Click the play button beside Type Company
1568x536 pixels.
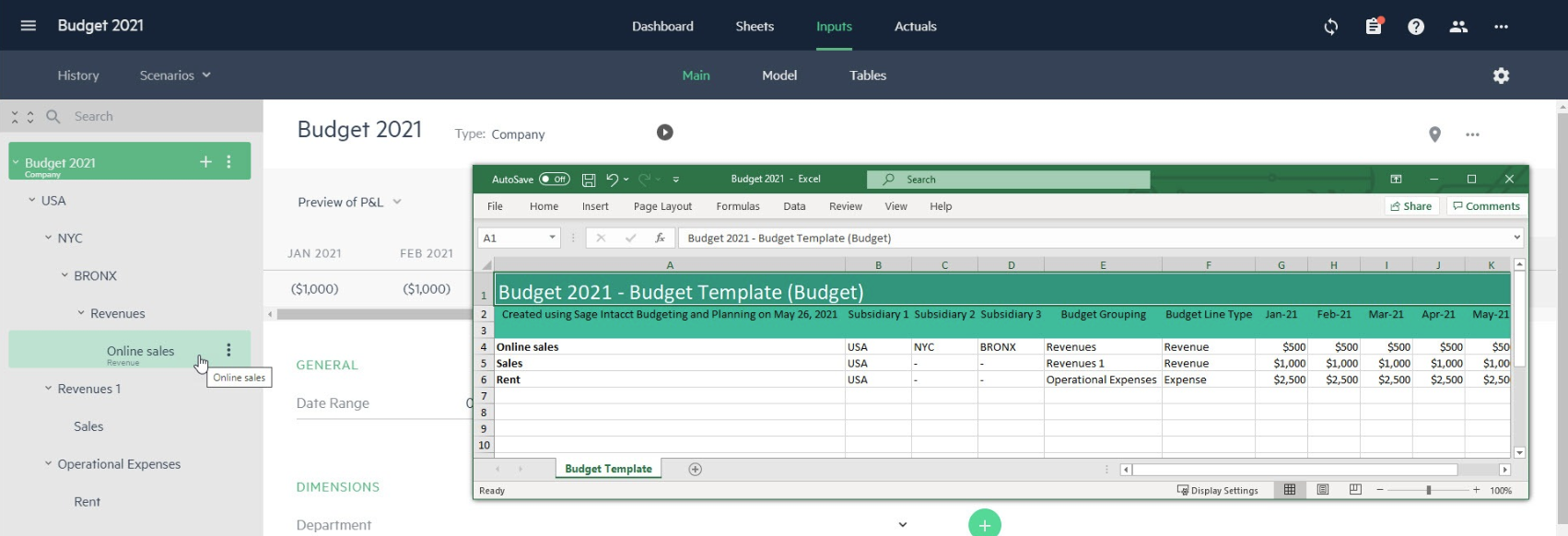(x=665, y=133)
